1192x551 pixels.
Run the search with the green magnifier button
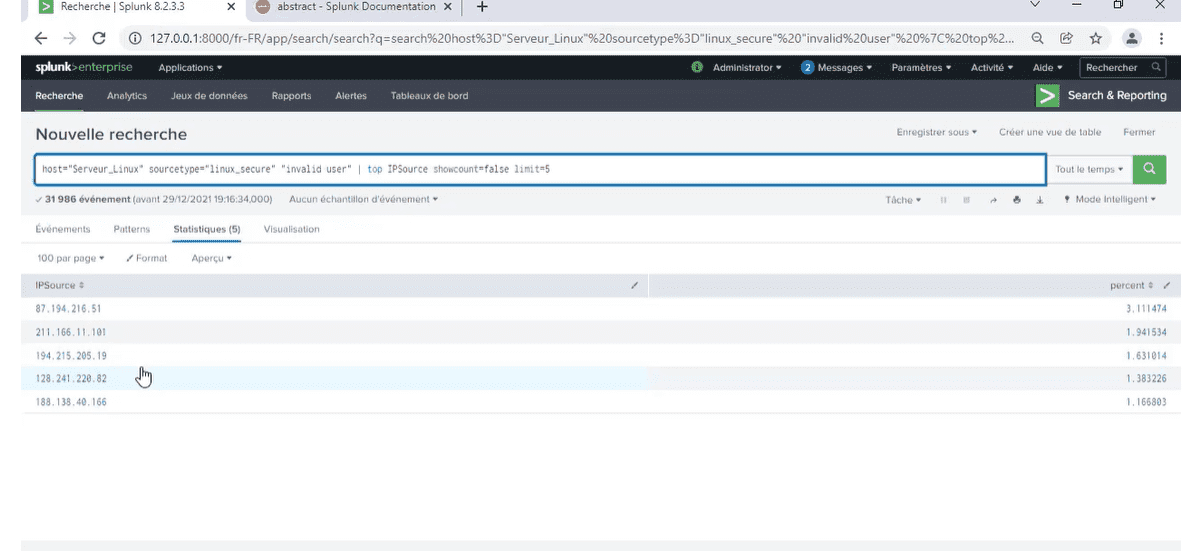(1149, 169)
